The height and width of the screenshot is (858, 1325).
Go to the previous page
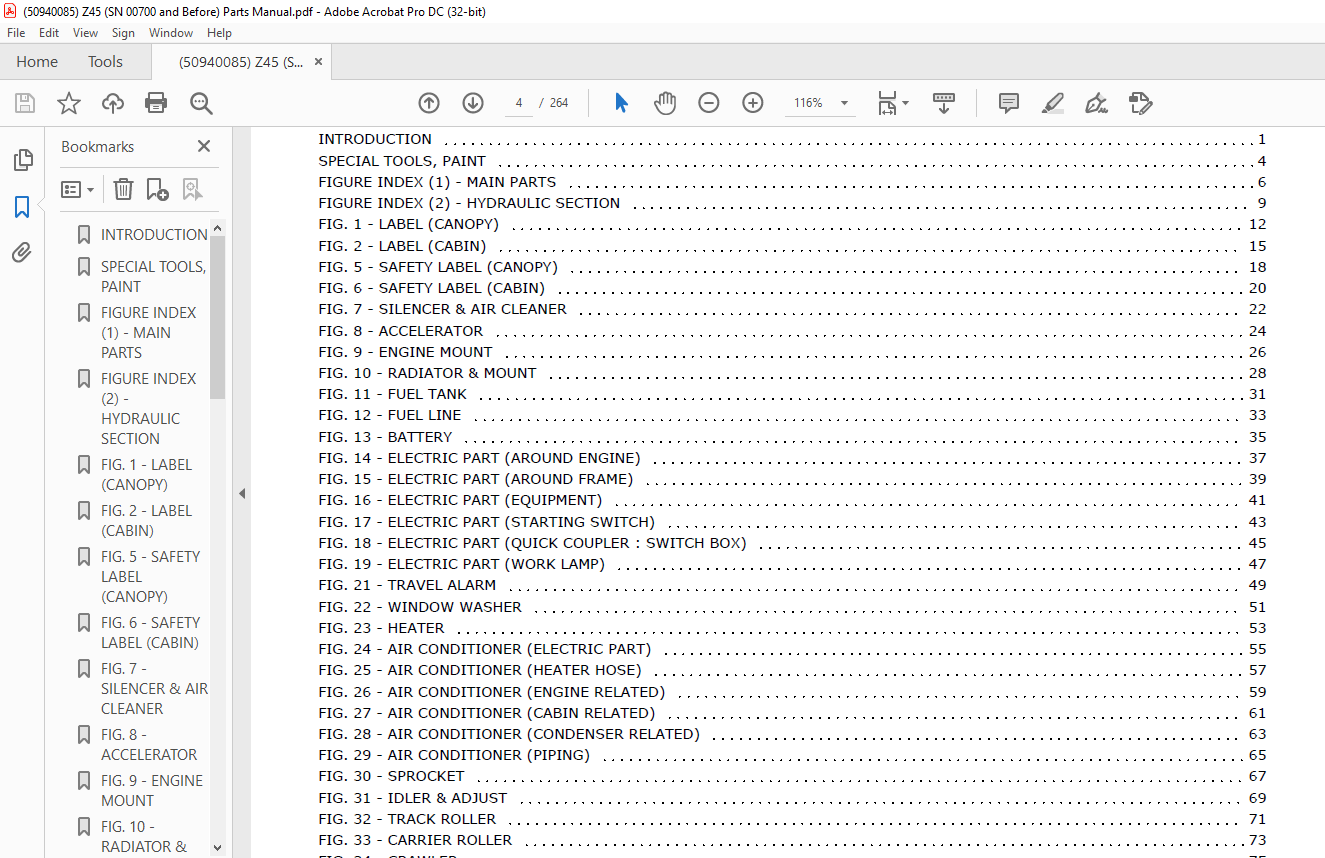click(x=429, y=103)
